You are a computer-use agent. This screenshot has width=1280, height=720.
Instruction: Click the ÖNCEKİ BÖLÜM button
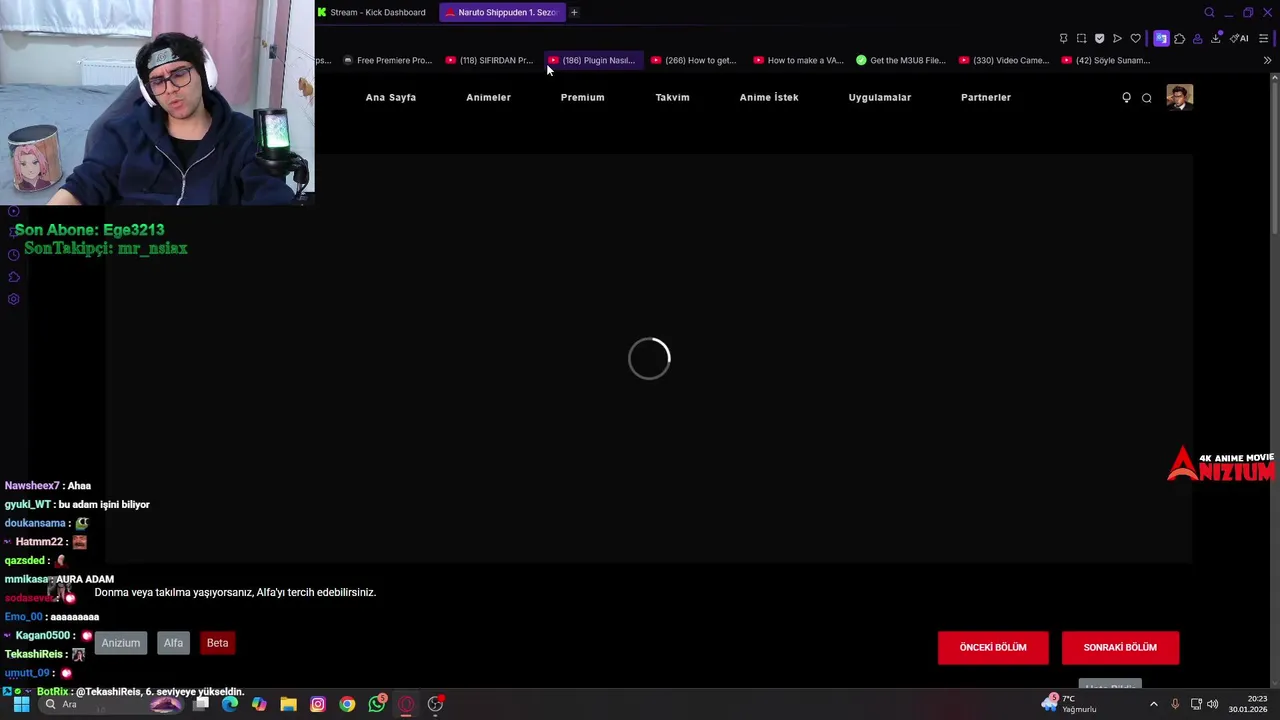point(993,647)
